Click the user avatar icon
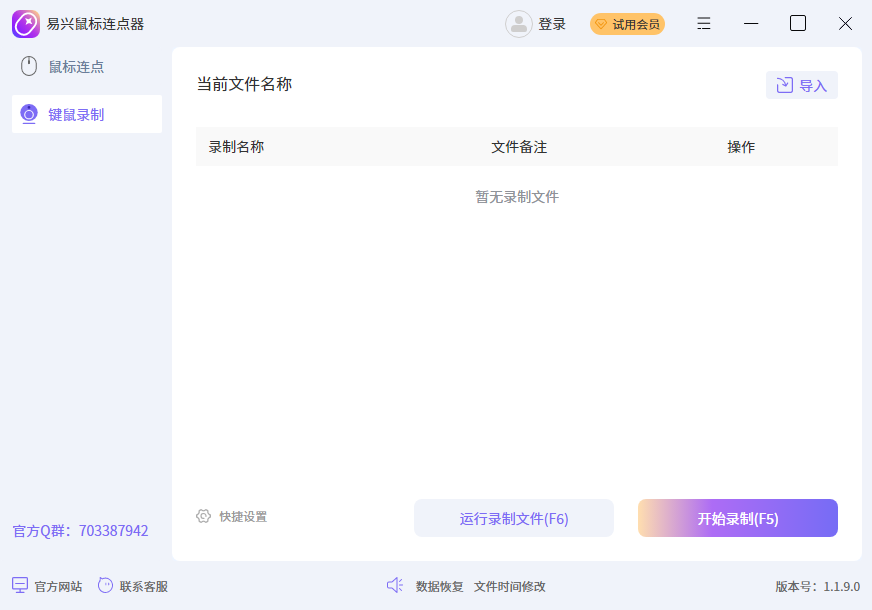Viewport: 872px width, 610px height. (x=518, y=24)
